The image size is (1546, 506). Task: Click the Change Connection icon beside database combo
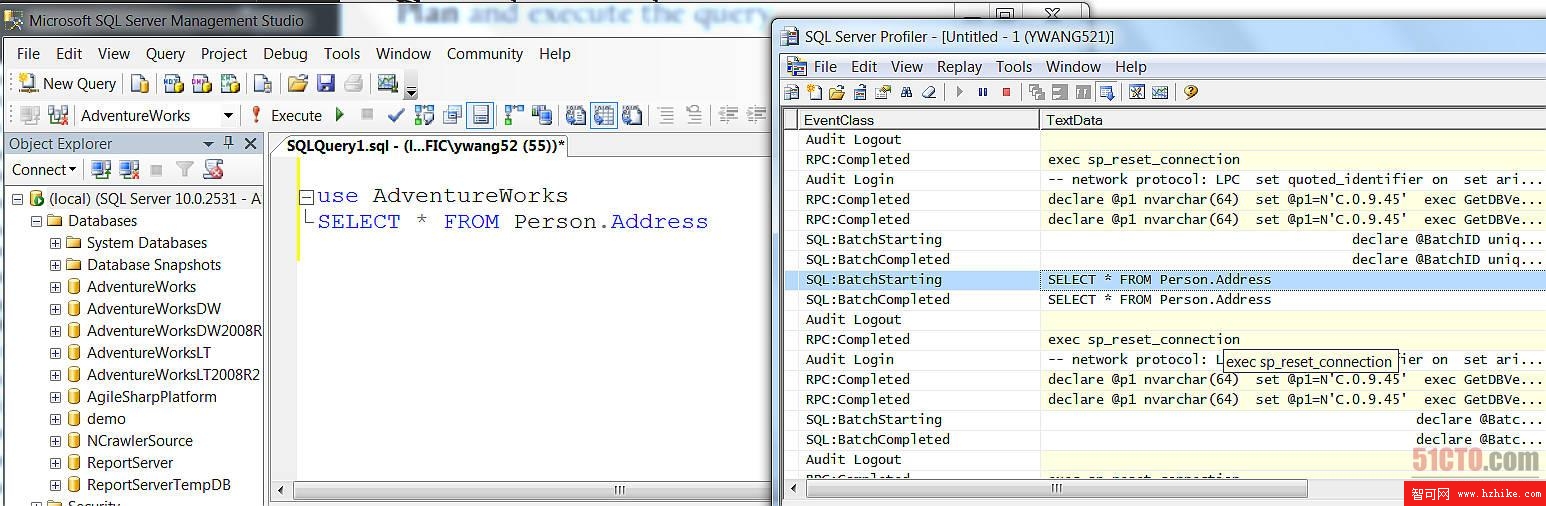(x=58, y=116)
